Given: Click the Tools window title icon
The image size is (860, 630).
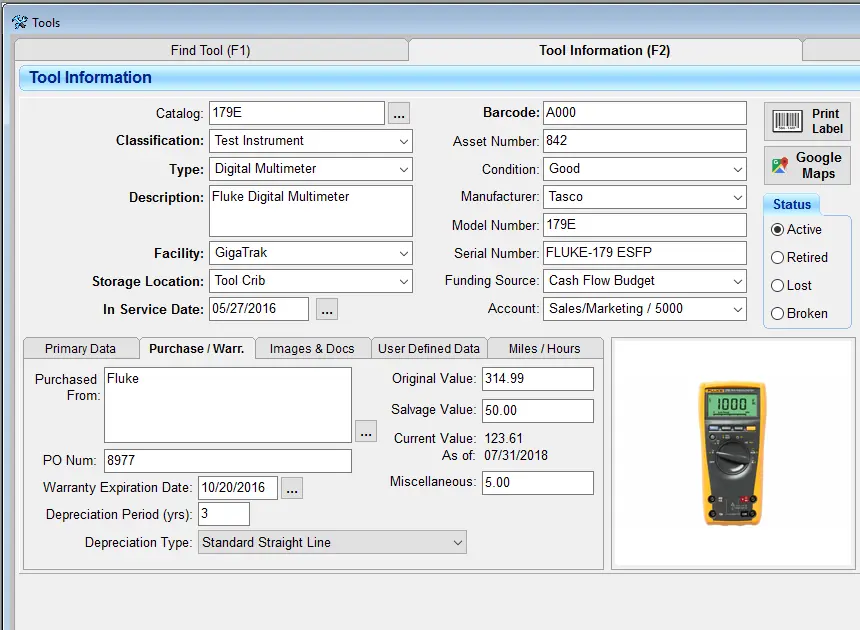Looking at the screenshot, I should point(20,22).
